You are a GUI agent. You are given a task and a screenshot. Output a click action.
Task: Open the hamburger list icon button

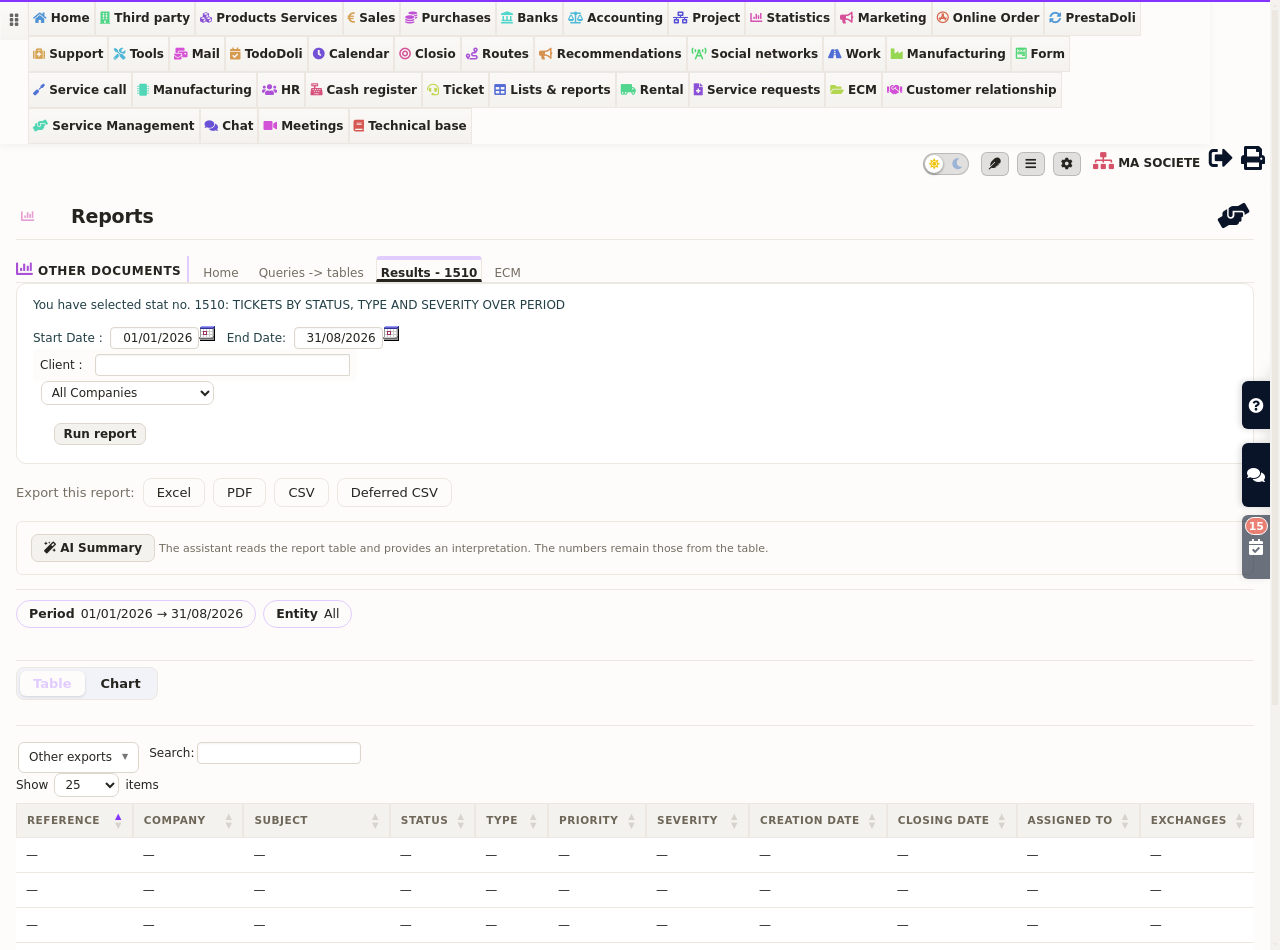tap(1031, 164)
